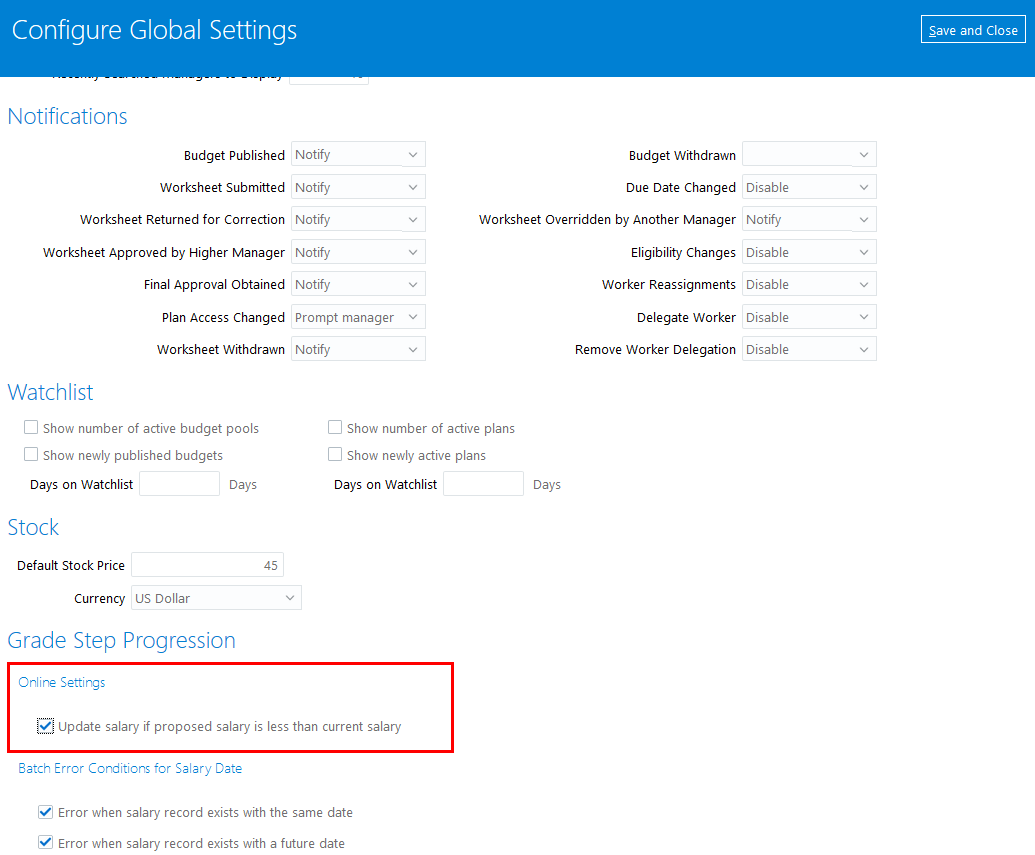The width and height of the screenshot is (1035, 855).
Task: Expand the Due Date Changed dropdown
Action: [809, 187]
